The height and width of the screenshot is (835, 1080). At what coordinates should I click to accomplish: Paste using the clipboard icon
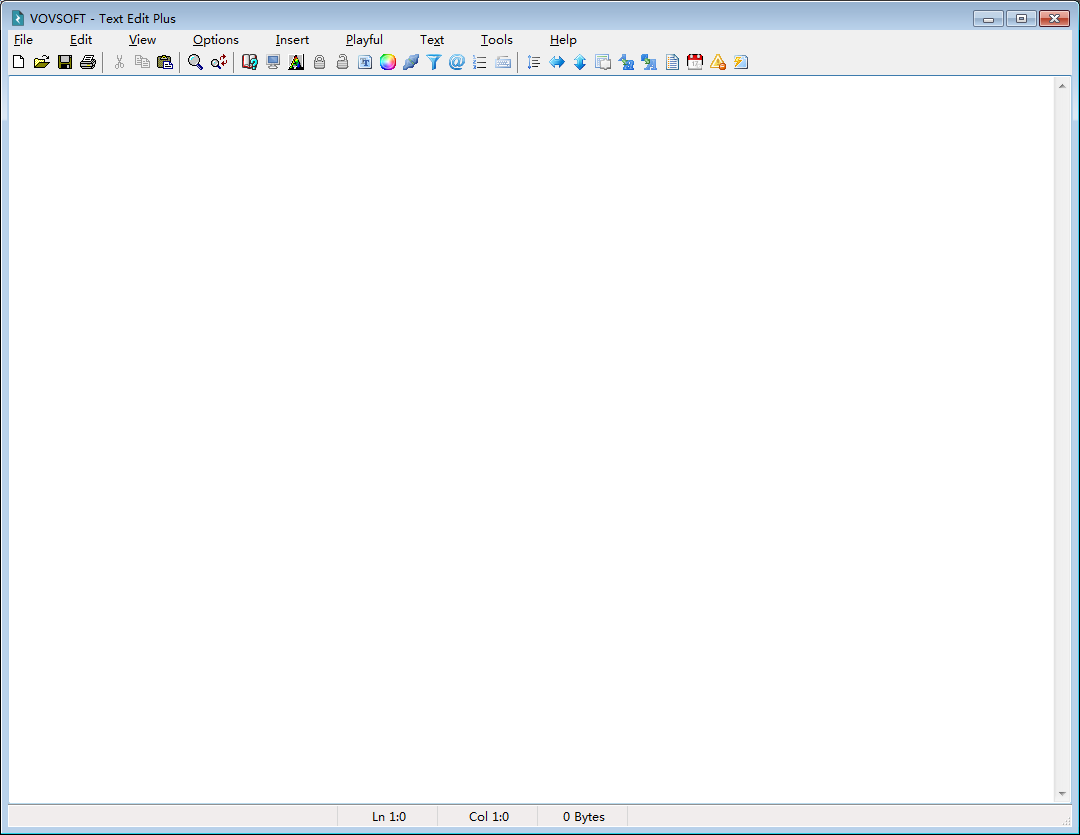coord(165,62)
